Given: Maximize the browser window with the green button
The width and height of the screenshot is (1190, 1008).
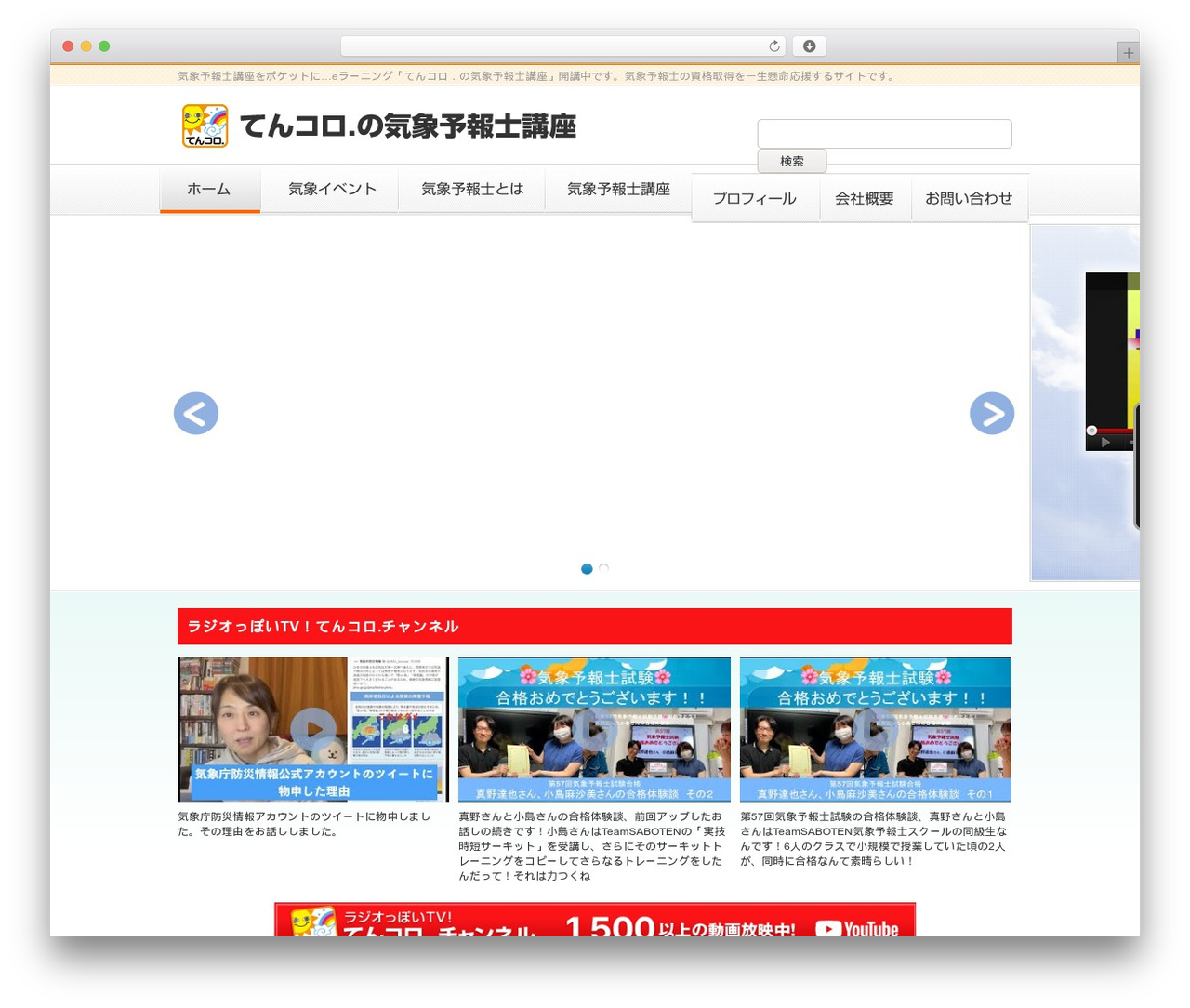Looking at the screenshot, I should pyautogui.click(x=104, y=46).
